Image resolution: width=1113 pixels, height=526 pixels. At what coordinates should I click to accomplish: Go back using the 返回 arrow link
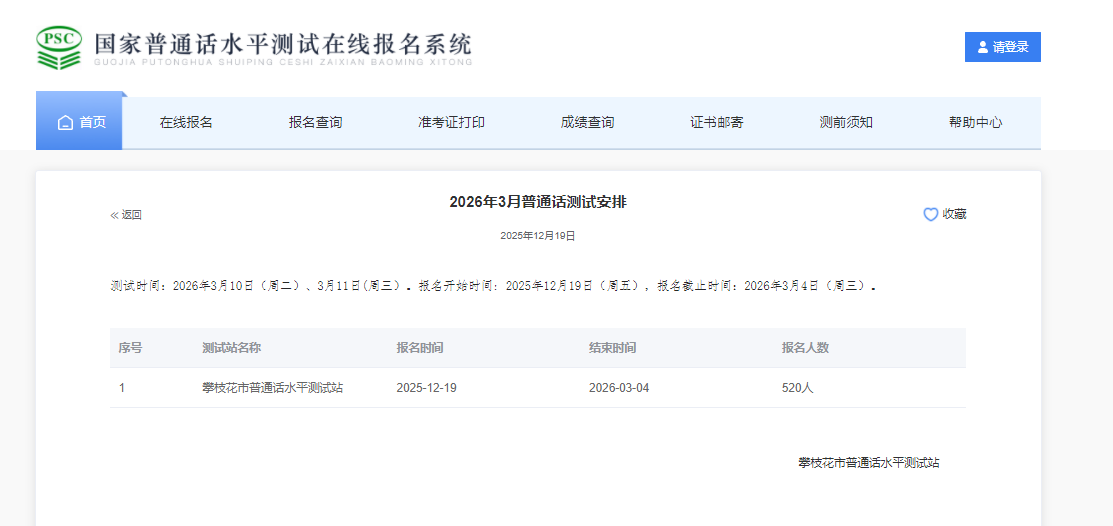point(126,215)
